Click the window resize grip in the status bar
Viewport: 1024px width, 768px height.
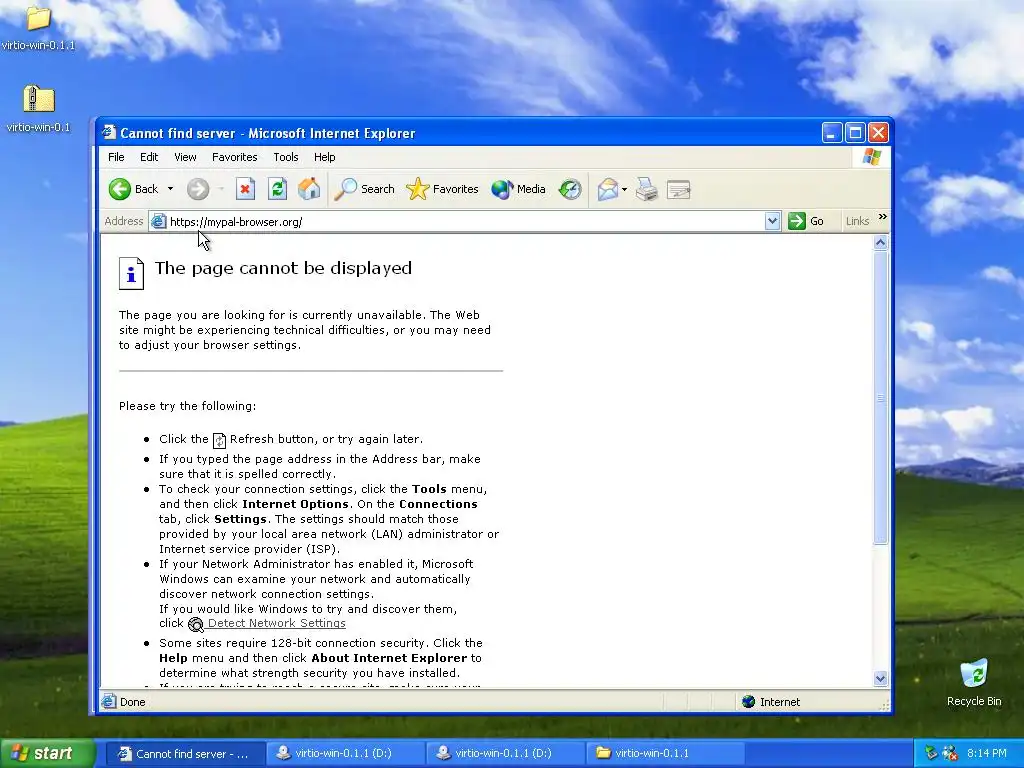click(884, 705)
